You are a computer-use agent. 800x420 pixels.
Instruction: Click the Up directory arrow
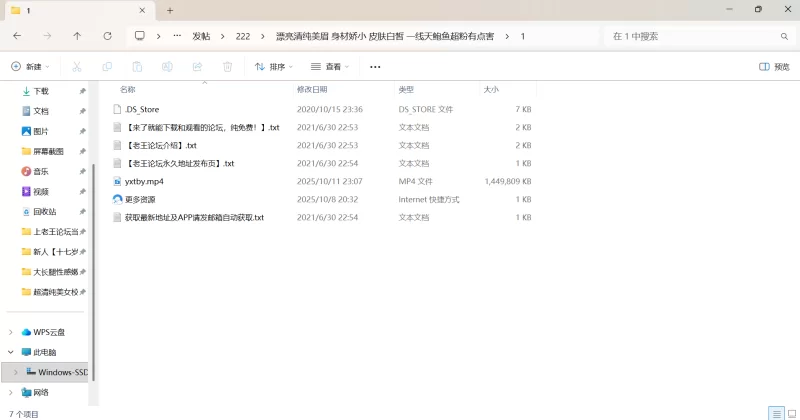pyautogui.click(x=77, y=36)
